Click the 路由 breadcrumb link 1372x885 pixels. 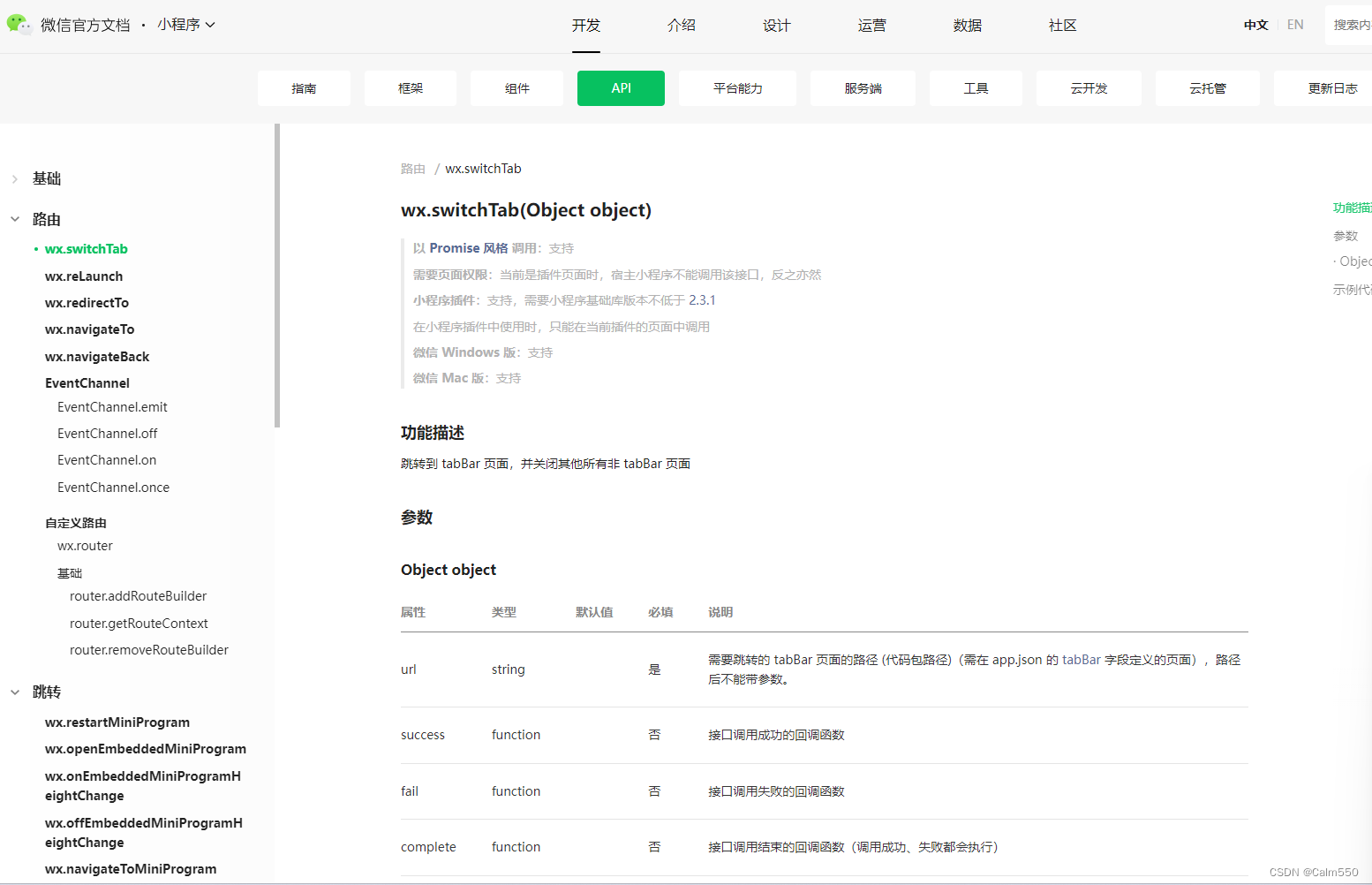coord(413,169)
